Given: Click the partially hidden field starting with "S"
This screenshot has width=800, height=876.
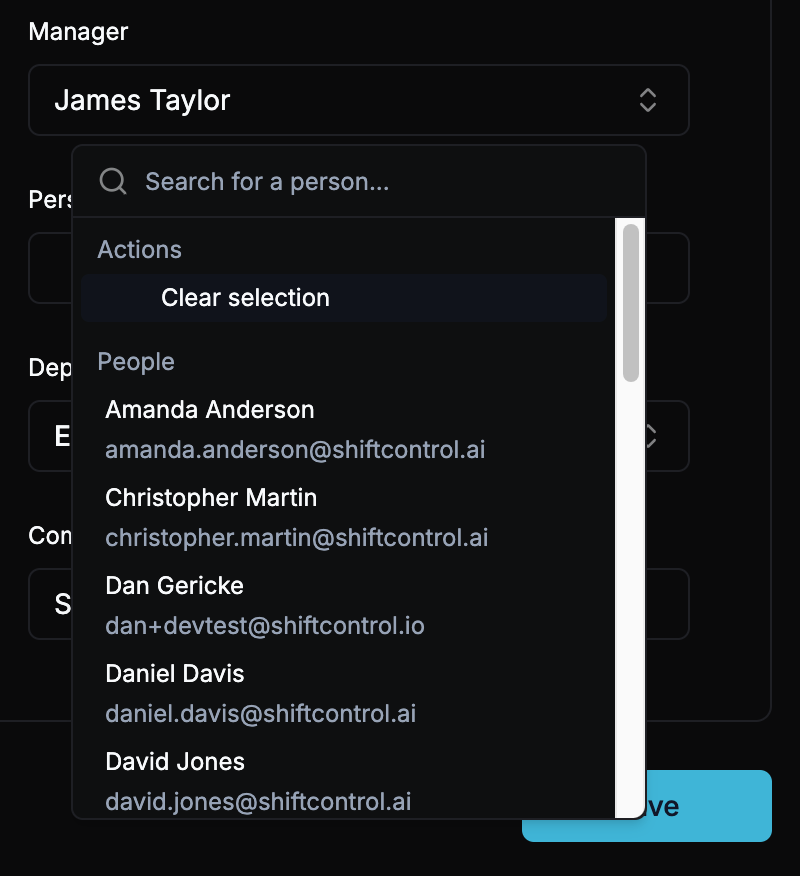Looking at the screenshot, I should (50, 604).
